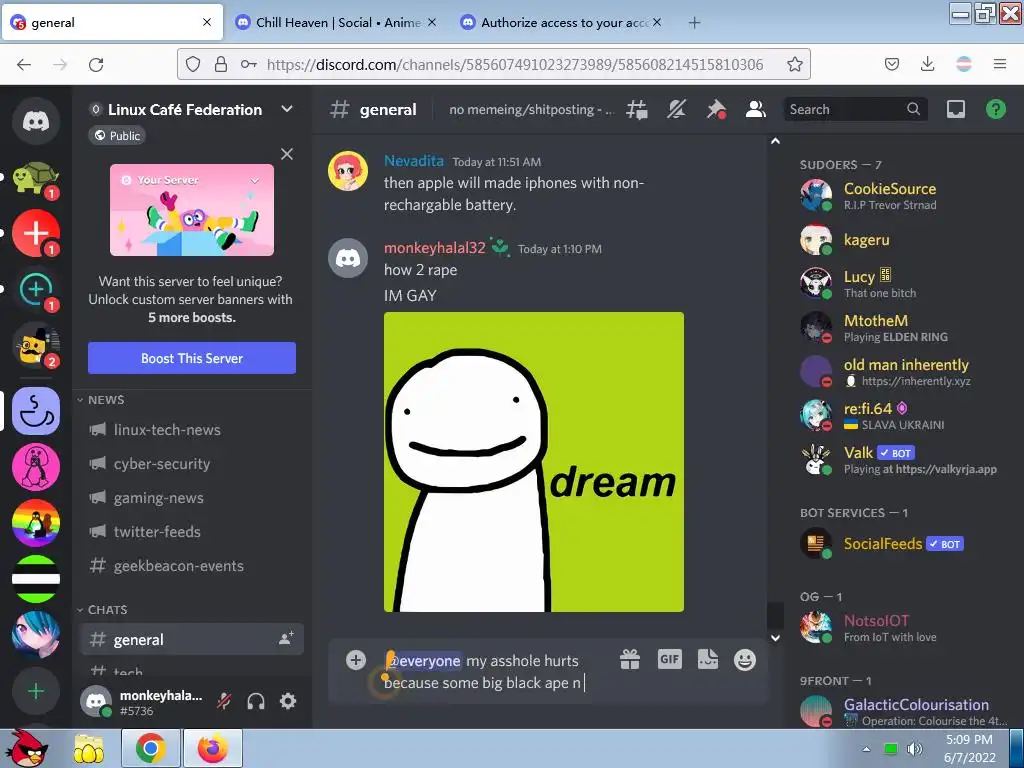Open the teal circled plus server icon
The image size is (1024, 768).
[36, 289]
